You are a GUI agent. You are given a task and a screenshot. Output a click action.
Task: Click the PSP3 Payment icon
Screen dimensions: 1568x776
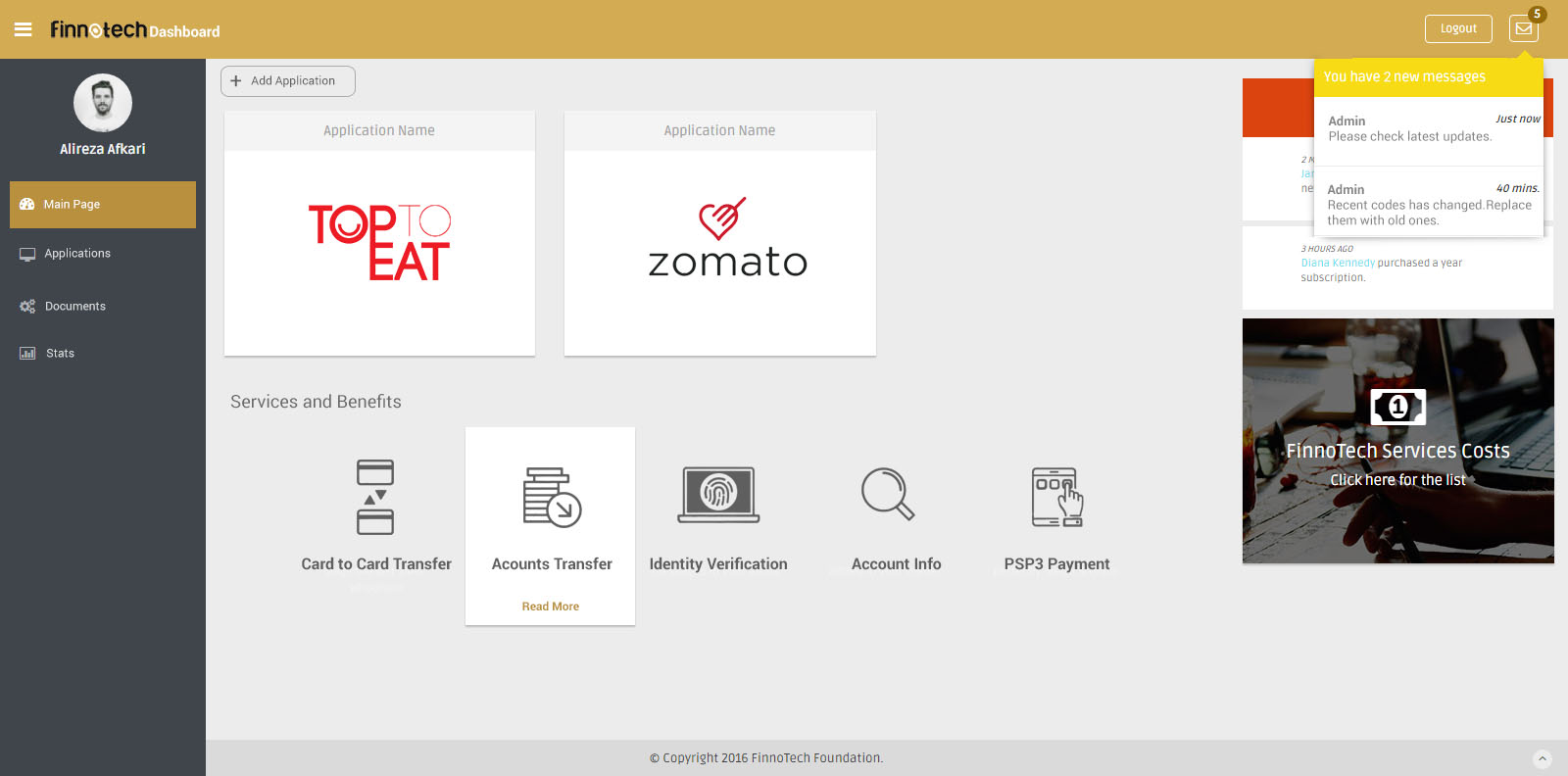(x=1057, y=497)
